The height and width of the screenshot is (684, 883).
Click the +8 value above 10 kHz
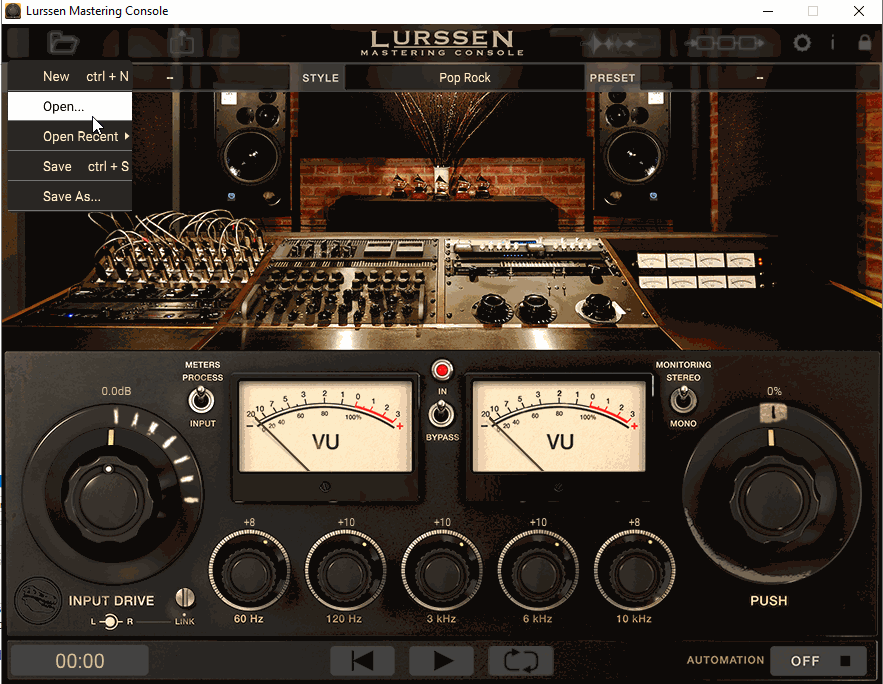click(x=634, y=522)
